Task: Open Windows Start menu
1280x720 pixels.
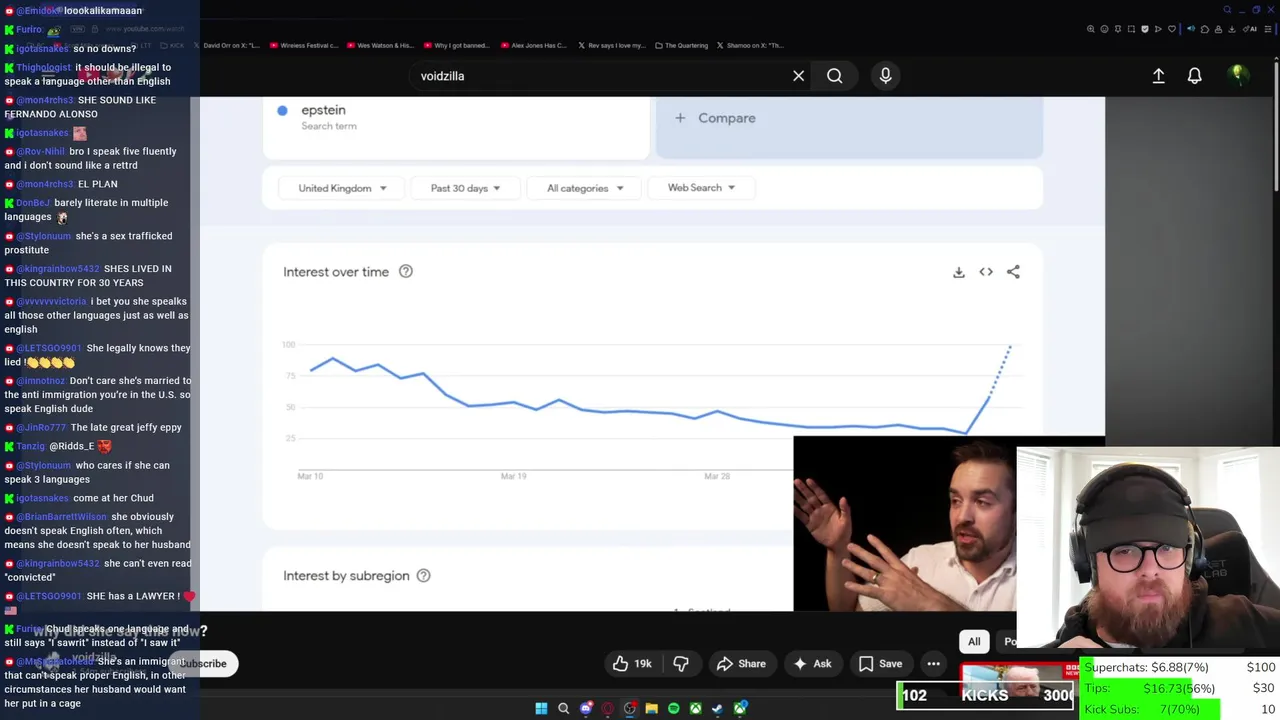Action: pyautogui.click(x=541, y=708)
